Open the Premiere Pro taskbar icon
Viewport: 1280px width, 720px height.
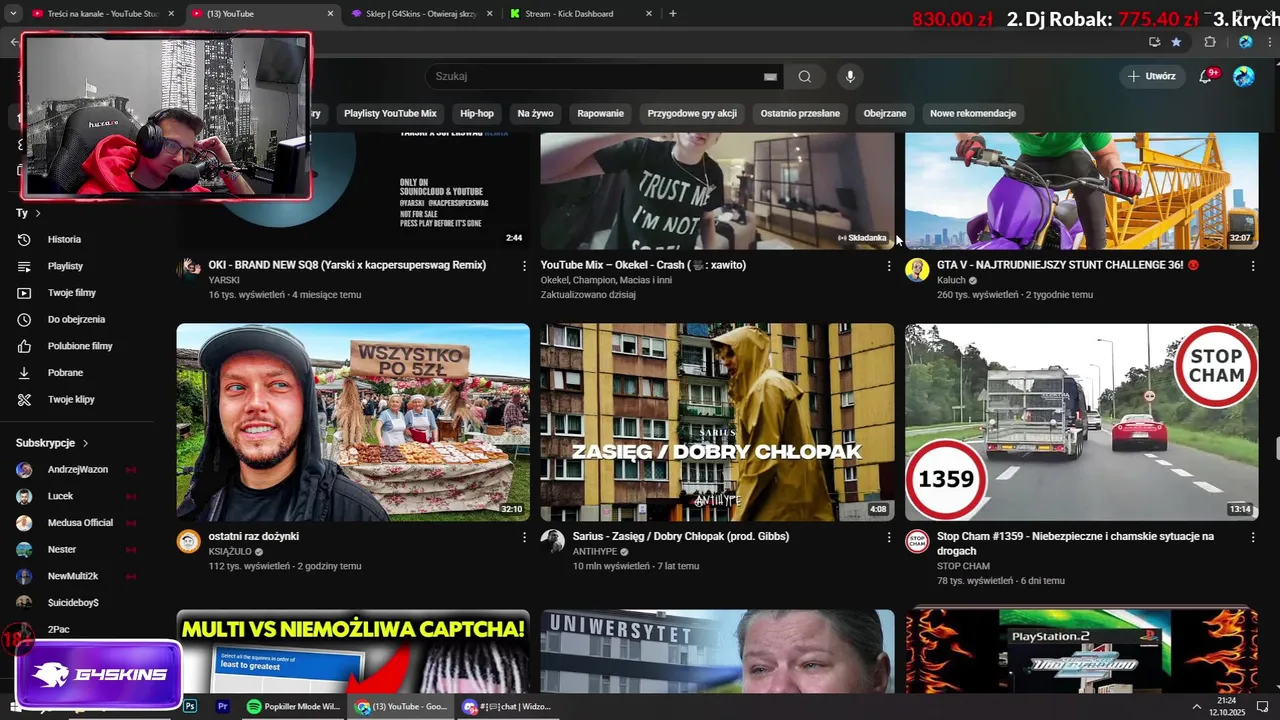223,706
